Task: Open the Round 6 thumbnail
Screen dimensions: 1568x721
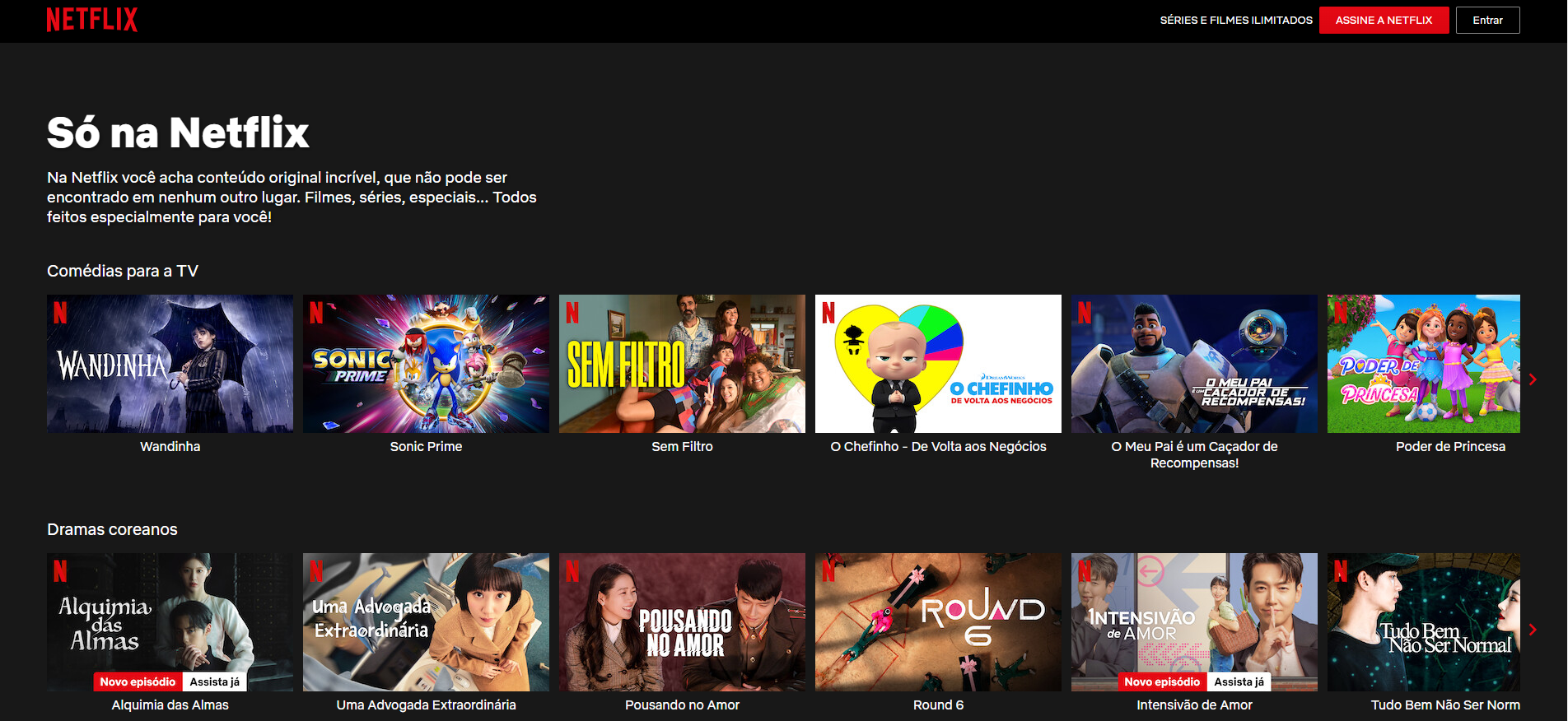Action: (x=938, y=622)
